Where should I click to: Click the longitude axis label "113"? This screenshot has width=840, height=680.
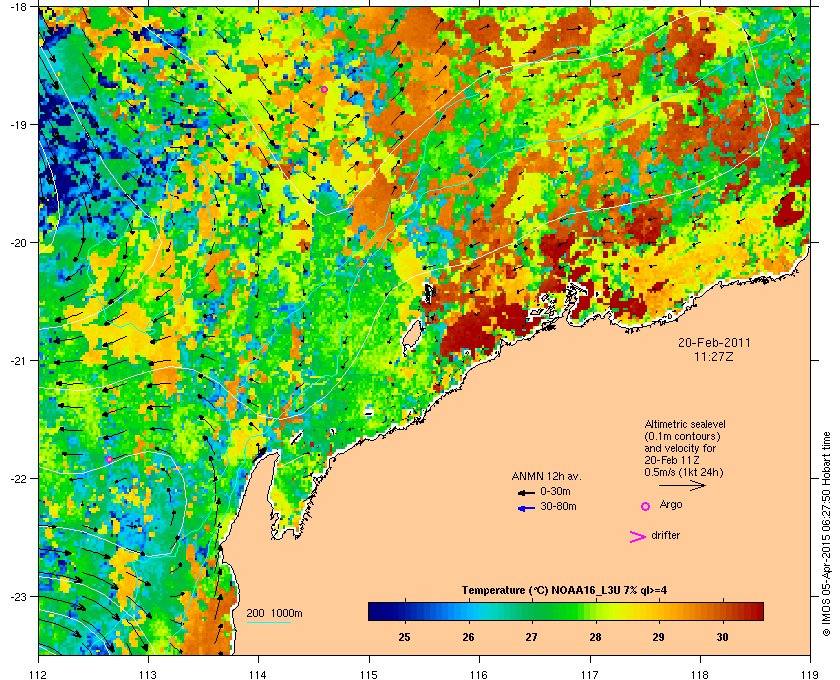[x=148, y=674]
